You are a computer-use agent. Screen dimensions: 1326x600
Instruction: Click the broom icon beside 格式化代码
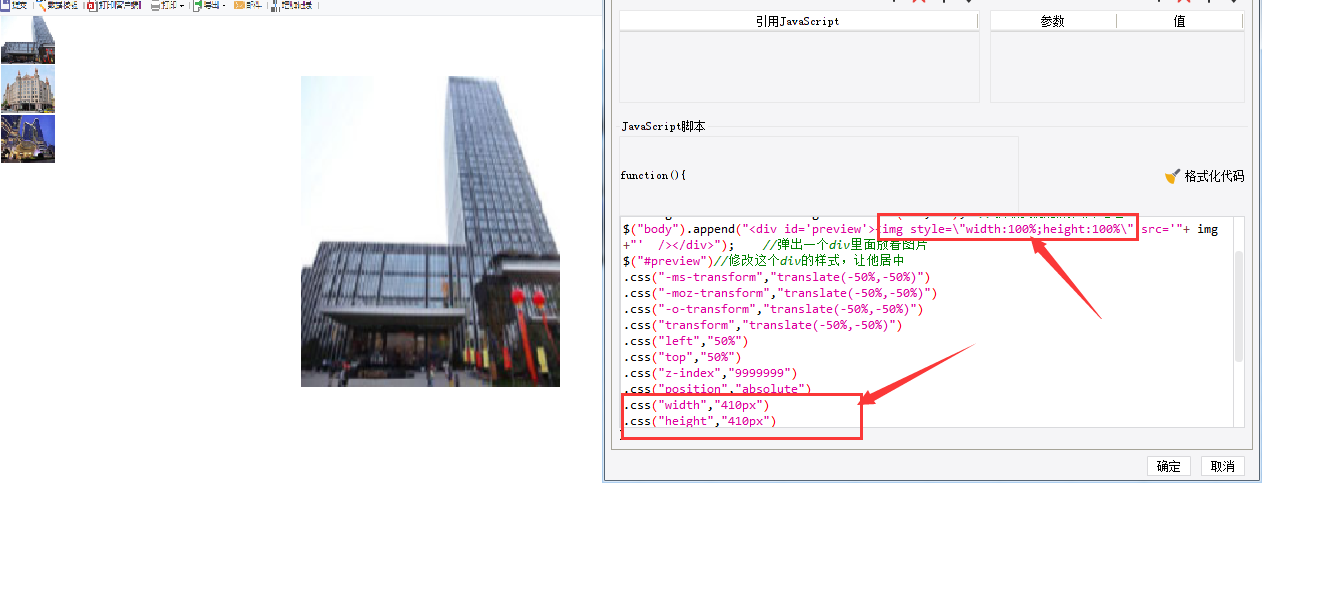[1172, 176]
